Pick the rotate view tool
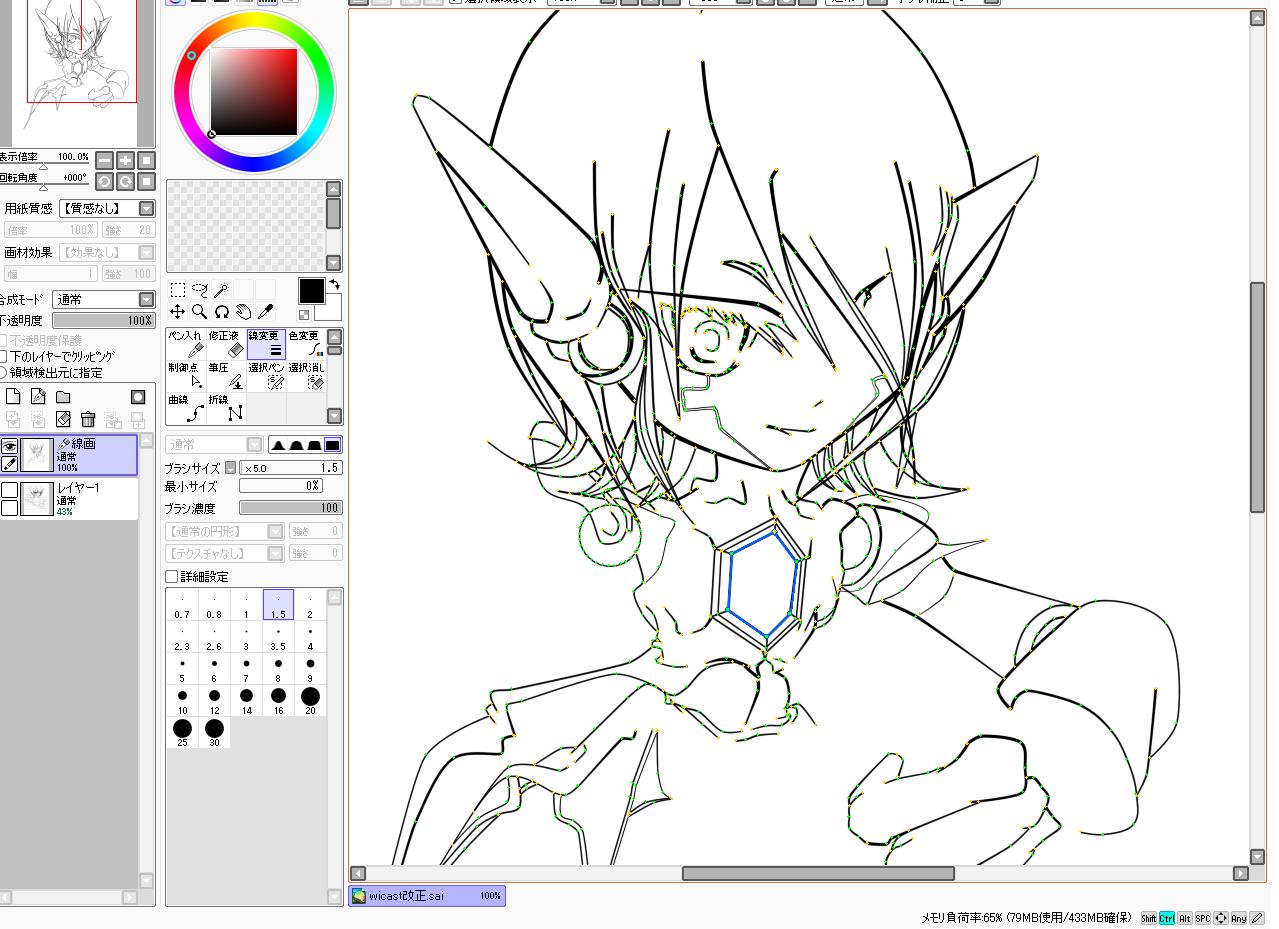Screen dimensions: 1279x929 [222, 312]
